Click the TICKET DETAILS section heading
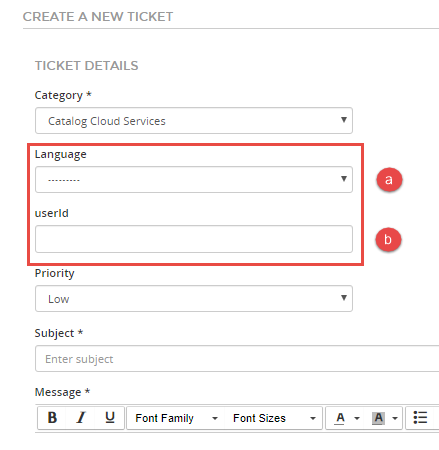The height and width of the screenshot is (450, 439). click(86, 66)
